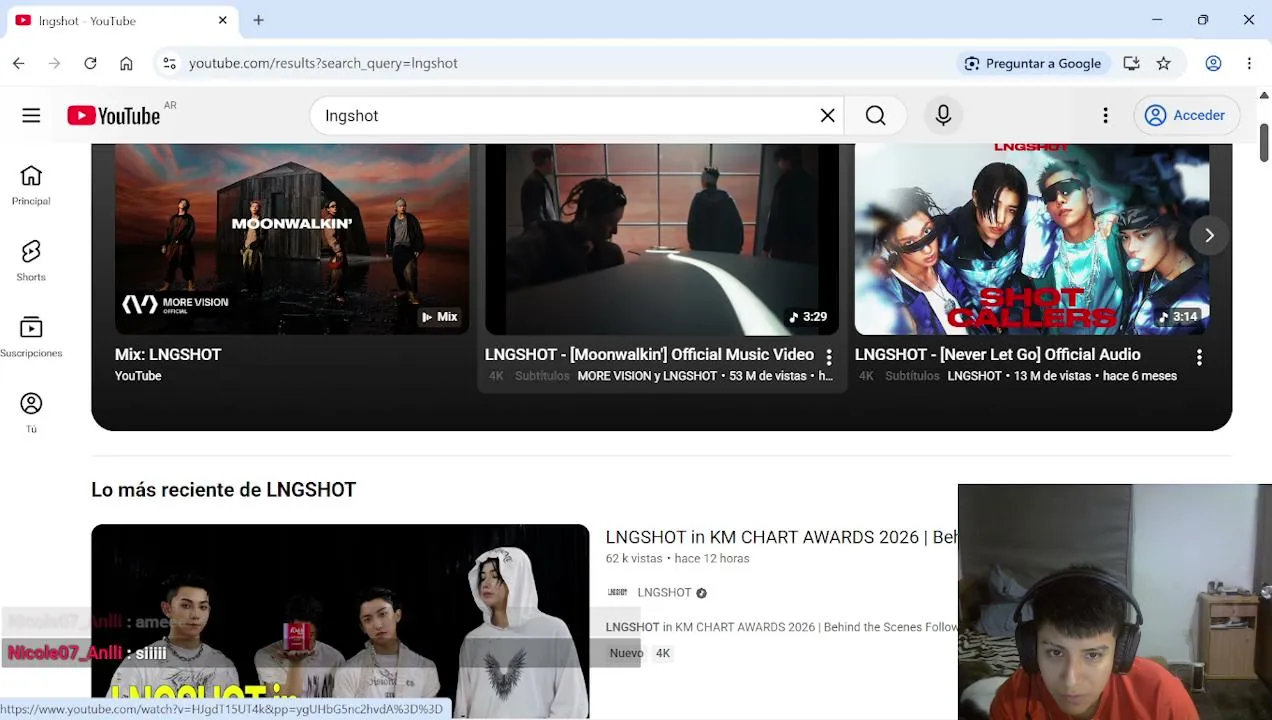Go to the YouTube logo home
Screen dimensions: 1272x720
(x=113, y=116)
